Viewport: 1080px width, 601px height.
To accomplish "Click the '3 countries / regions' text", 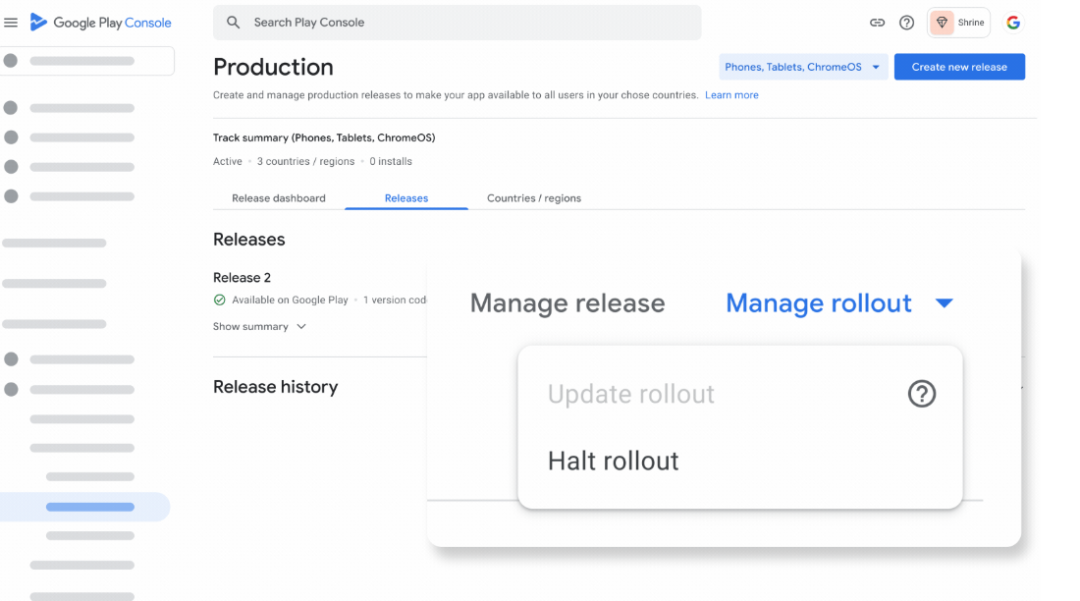I will 306,161.
